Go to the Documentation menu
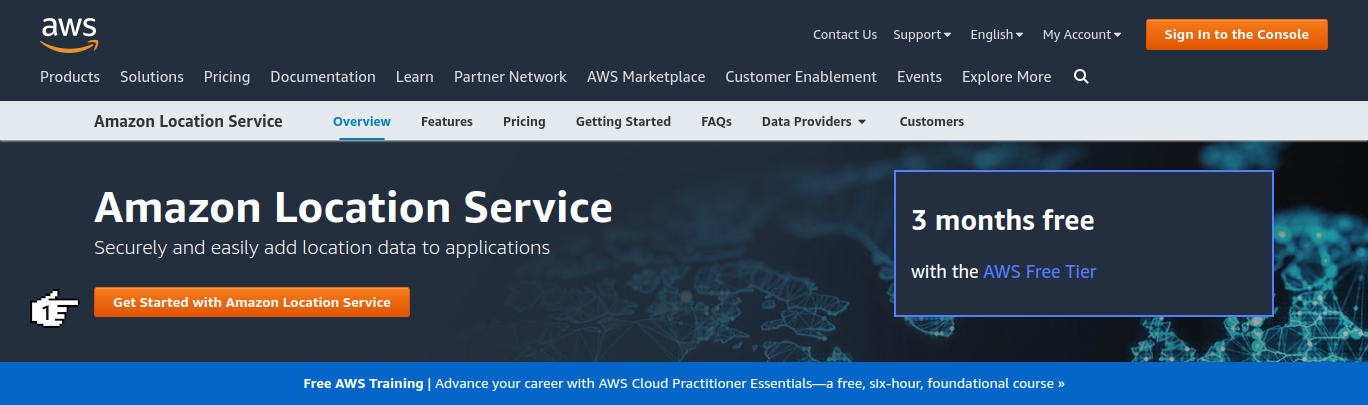This screenshot has height=405, width=1368. (323, 77)
